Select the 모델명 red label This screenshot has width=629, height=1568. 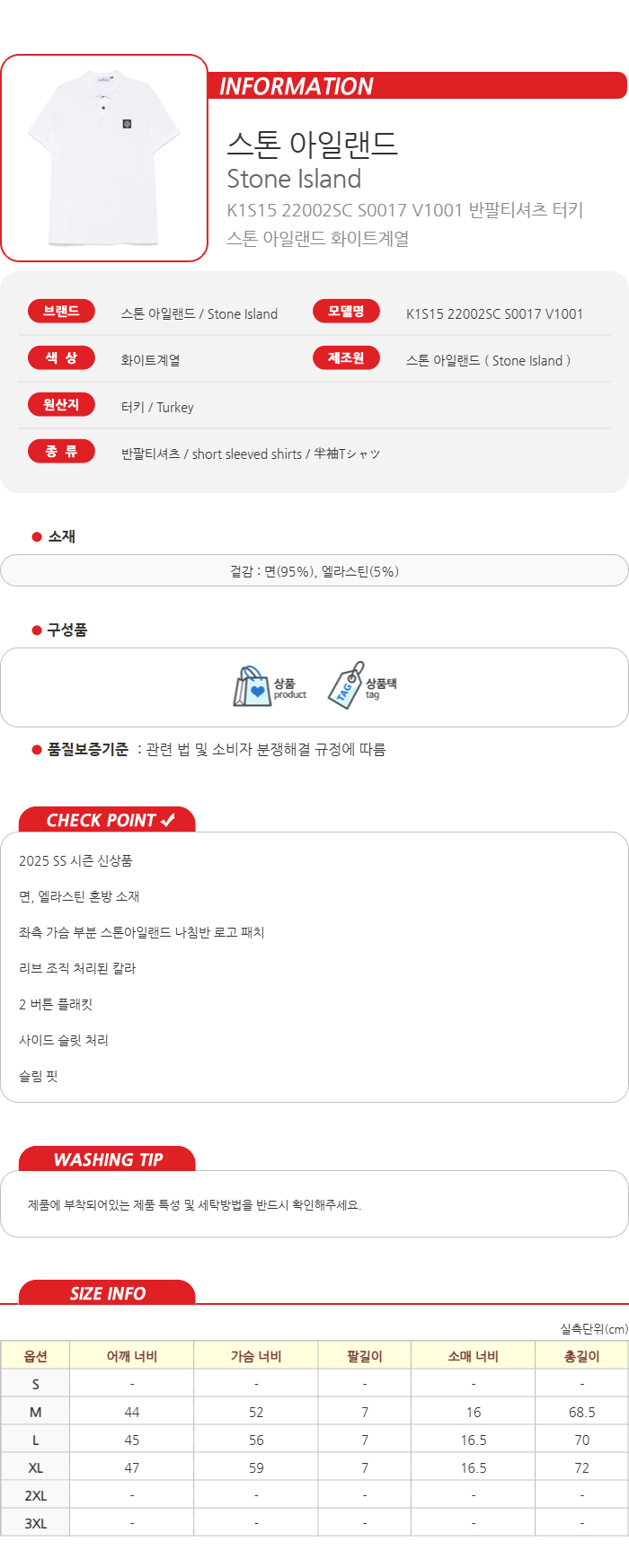coord(346,311)
